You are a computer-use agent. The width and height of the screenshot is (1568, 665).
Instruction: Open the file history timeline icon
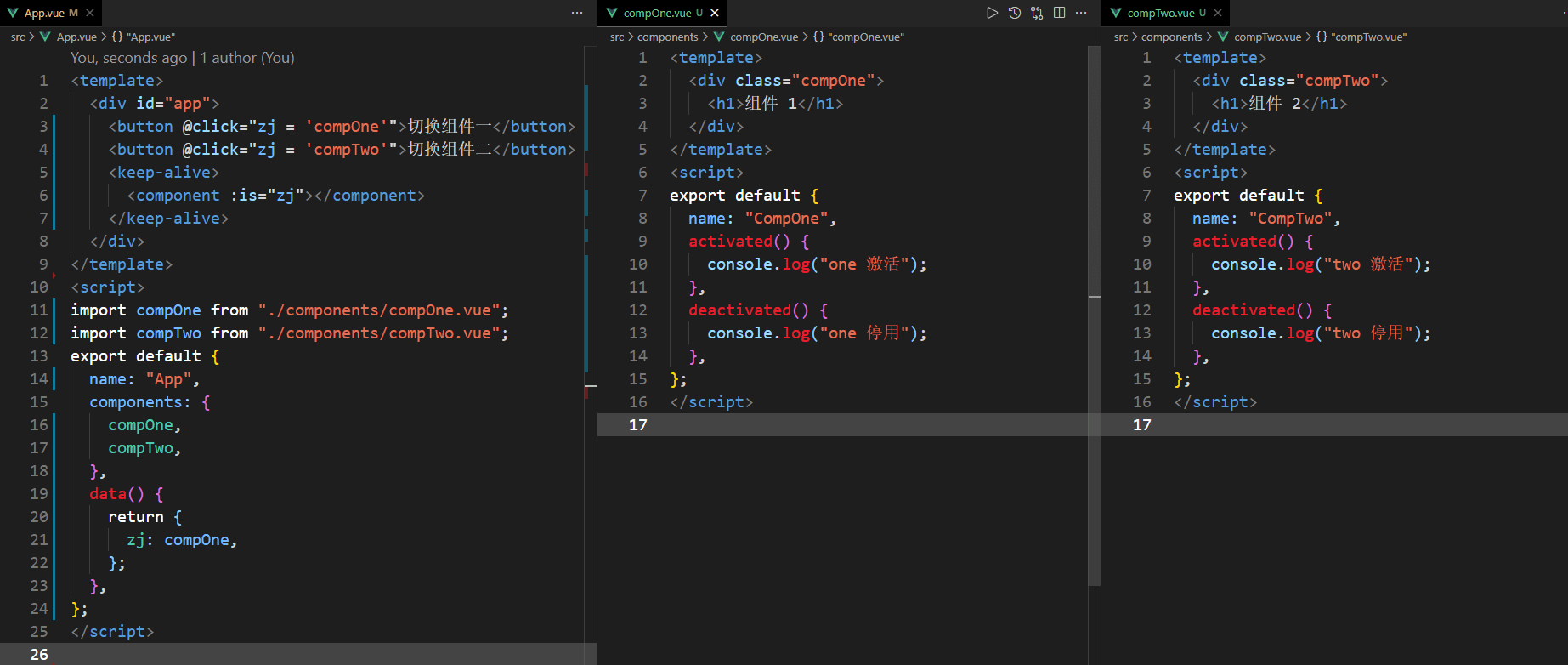pyautogui.click(x=1015, y=13)
